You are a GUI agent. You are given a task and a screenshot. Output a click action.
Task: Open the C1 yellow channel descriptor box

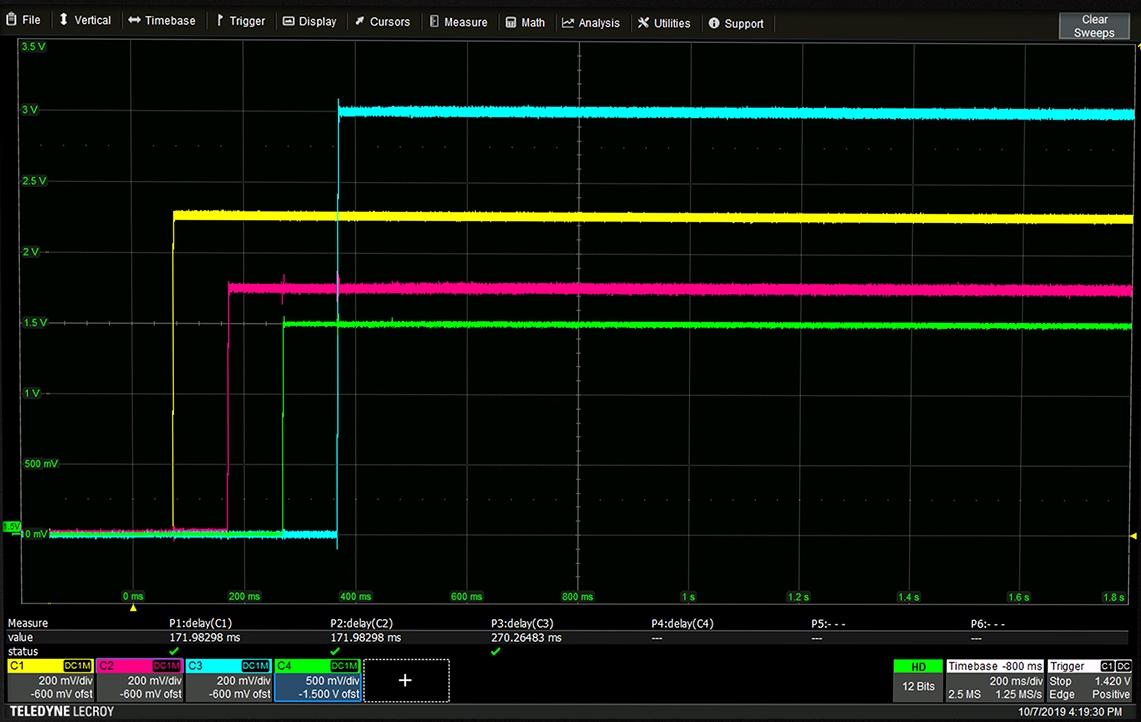pyautogui.click(x=50, y=680)
